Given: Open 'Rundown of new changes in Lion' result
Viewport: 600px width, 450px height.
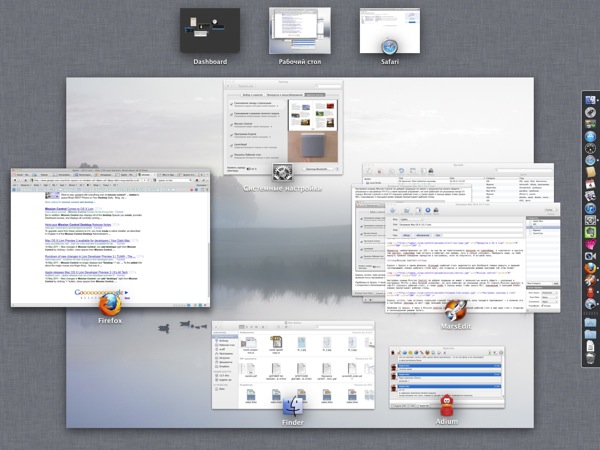Looking at the screenshot, I should [90, 256].
